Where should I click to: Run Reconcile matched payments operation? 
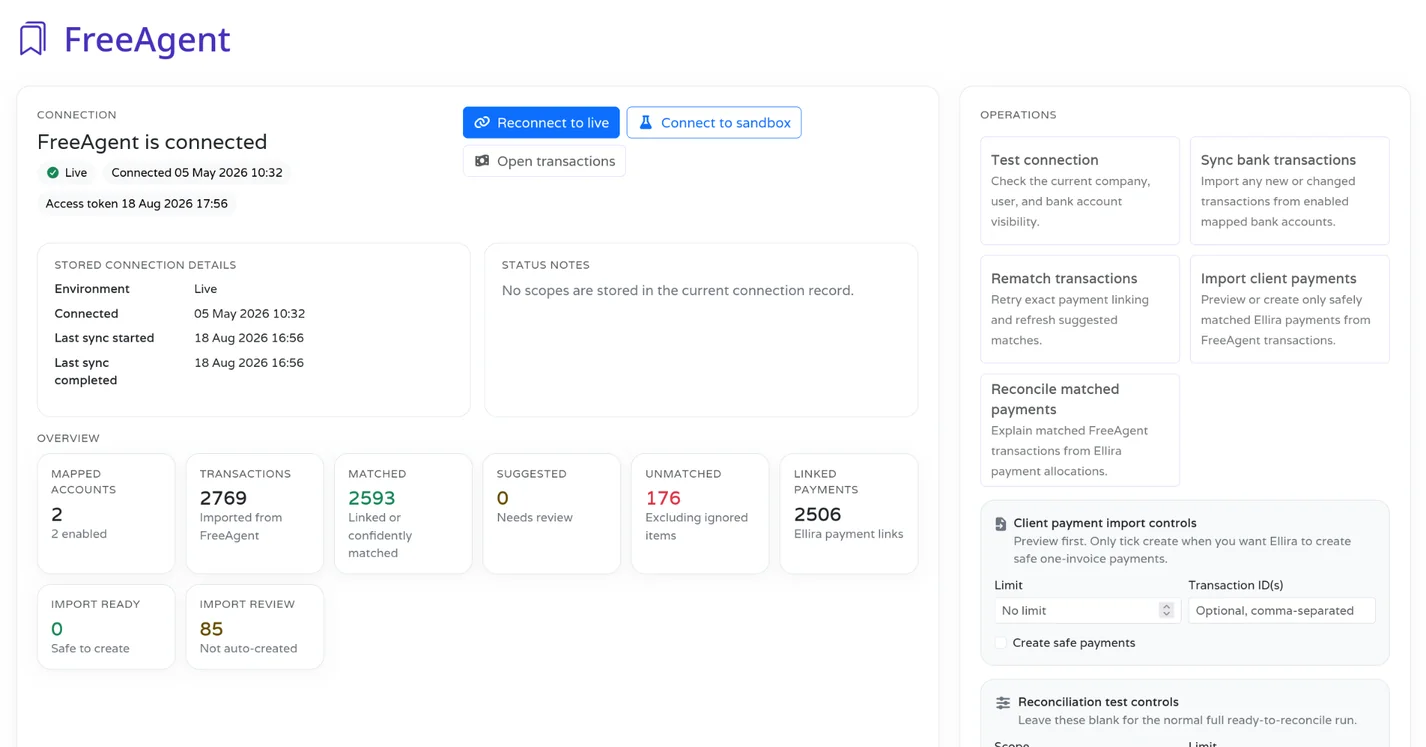(1080, 430)
